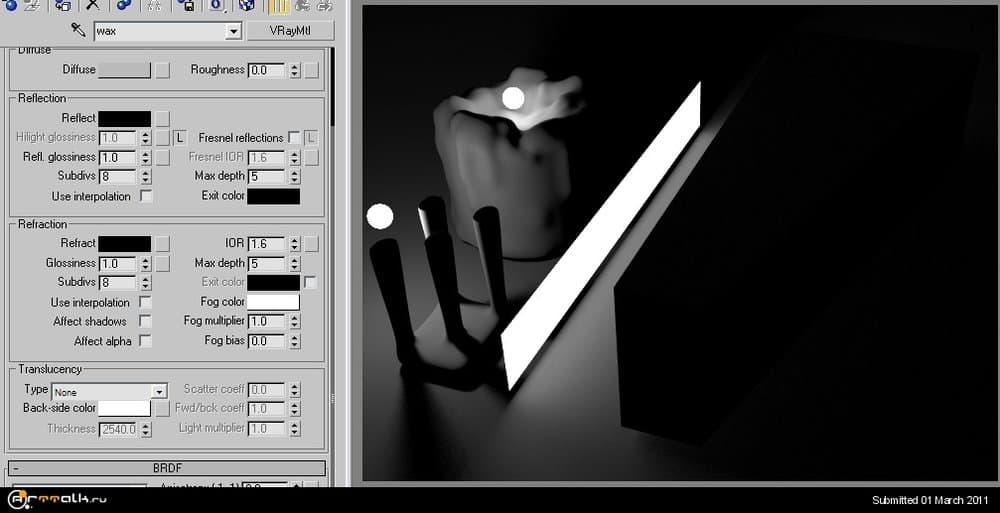Click Put Material to Scene icon
Viewport: 1000px width, 513px height.
pos(32,5)
